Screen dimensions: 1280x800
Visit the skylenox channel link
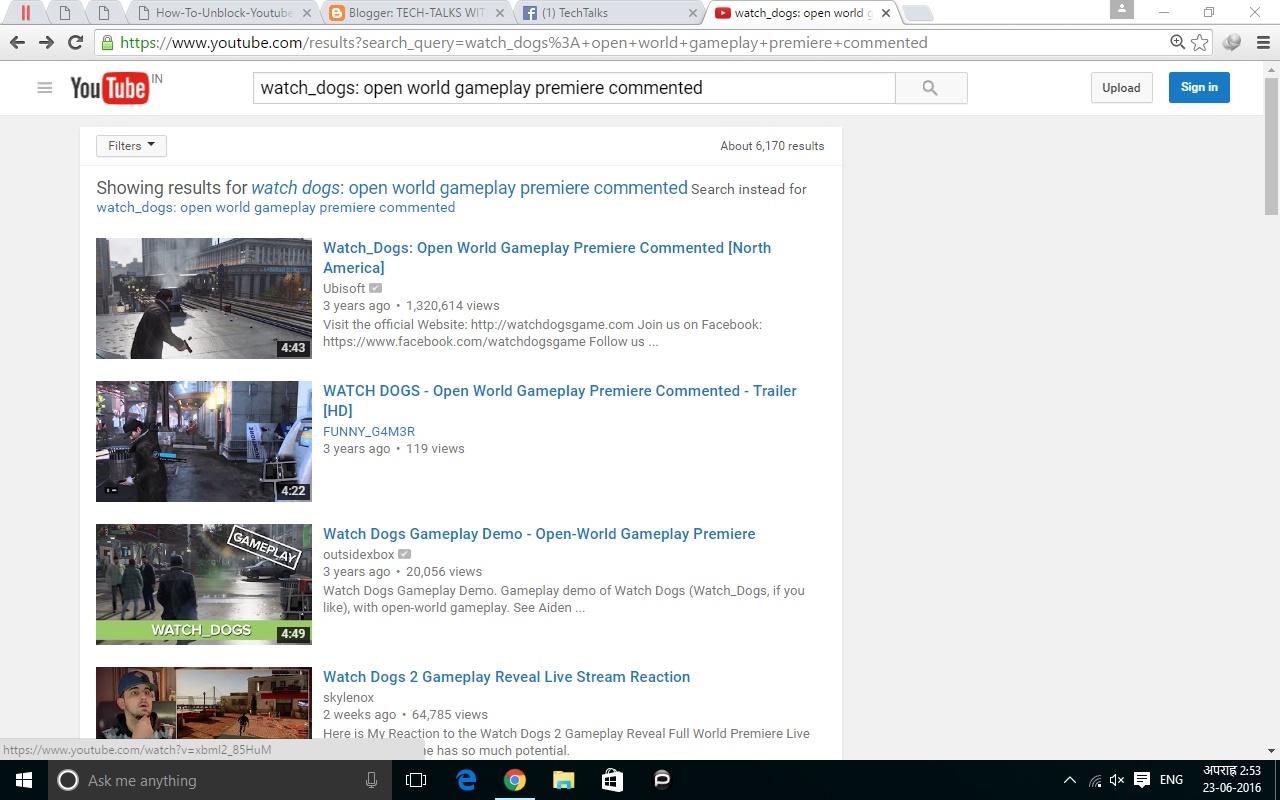pos(348,698)
